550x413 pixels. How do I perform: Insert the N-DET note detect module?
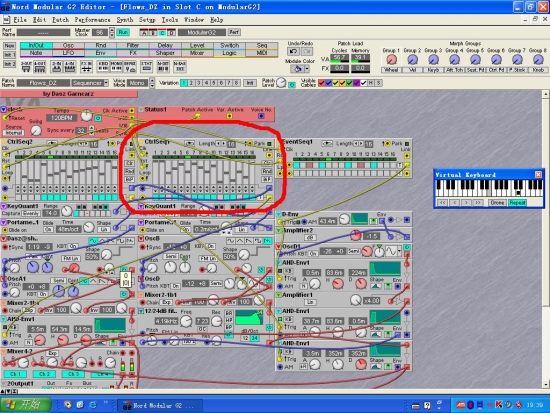click(163, 67)
